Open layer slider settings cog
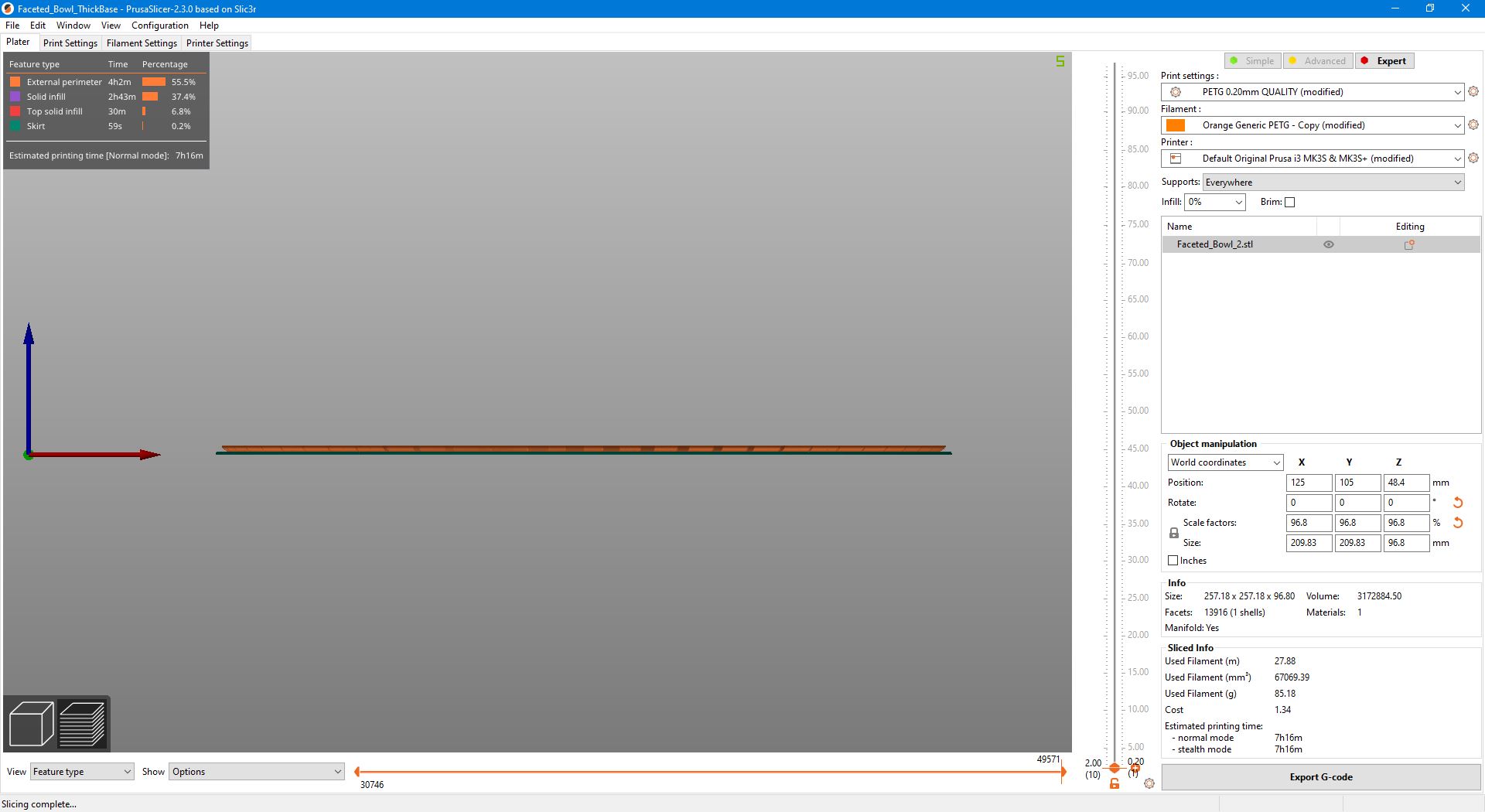This screenshot has height=812, width=1485. tap(1149, 783)
